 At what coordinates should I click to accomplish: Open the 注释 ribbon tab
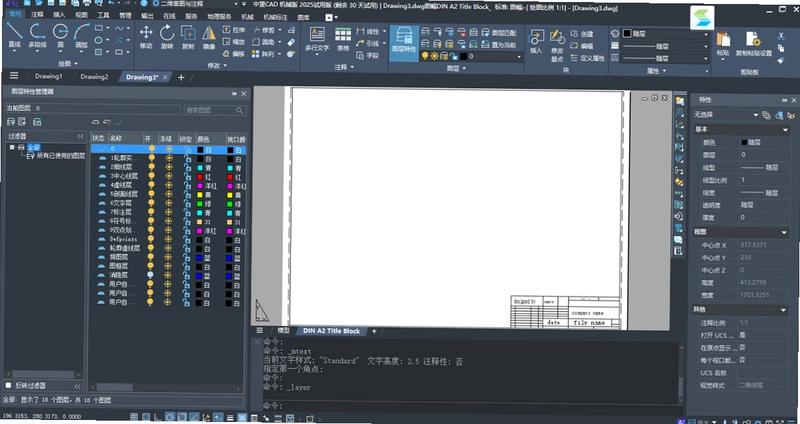(37, 15)
